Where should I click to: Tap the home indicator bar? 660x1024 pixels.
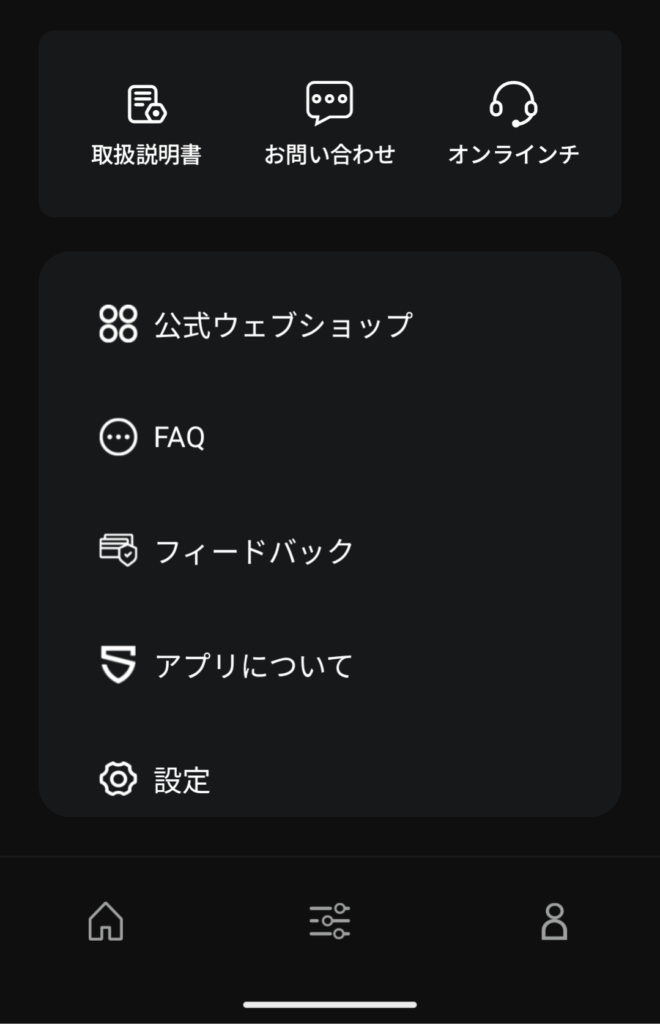[x=330, y=1004]
